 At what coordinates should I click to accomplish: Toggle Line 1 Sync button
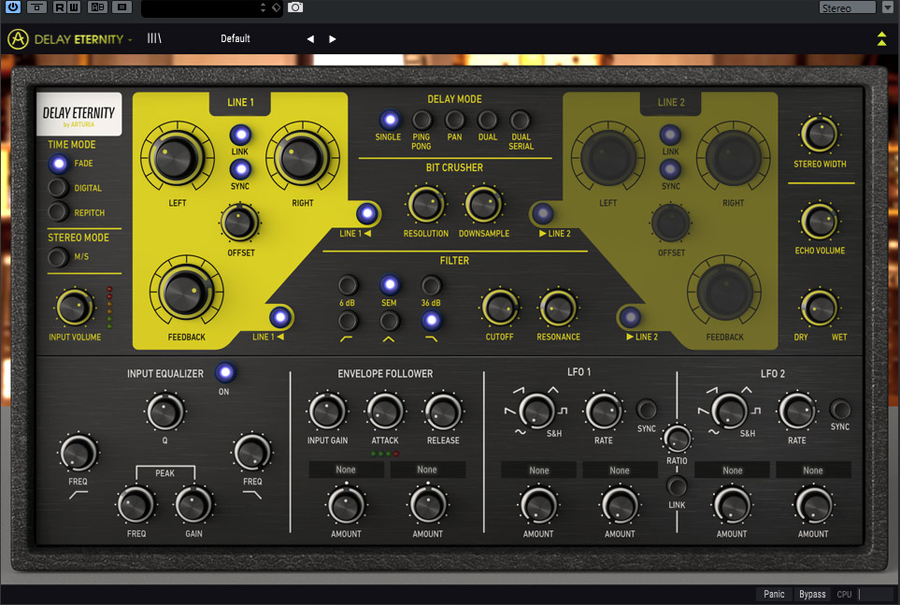point(240,169)
